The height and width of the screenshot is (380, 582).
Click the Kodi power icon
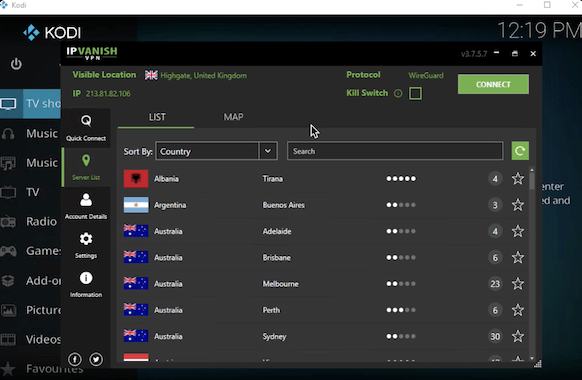click(x=16, y=64)
